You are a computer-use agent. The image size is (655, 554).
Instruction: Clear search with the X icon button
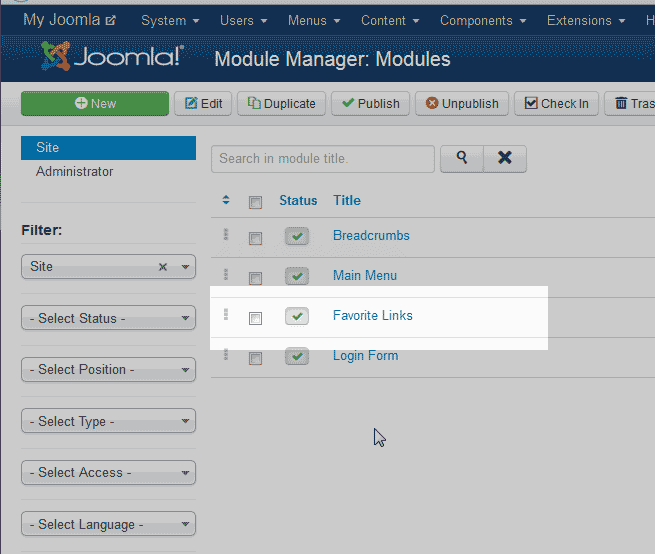(x=505, y=158)
